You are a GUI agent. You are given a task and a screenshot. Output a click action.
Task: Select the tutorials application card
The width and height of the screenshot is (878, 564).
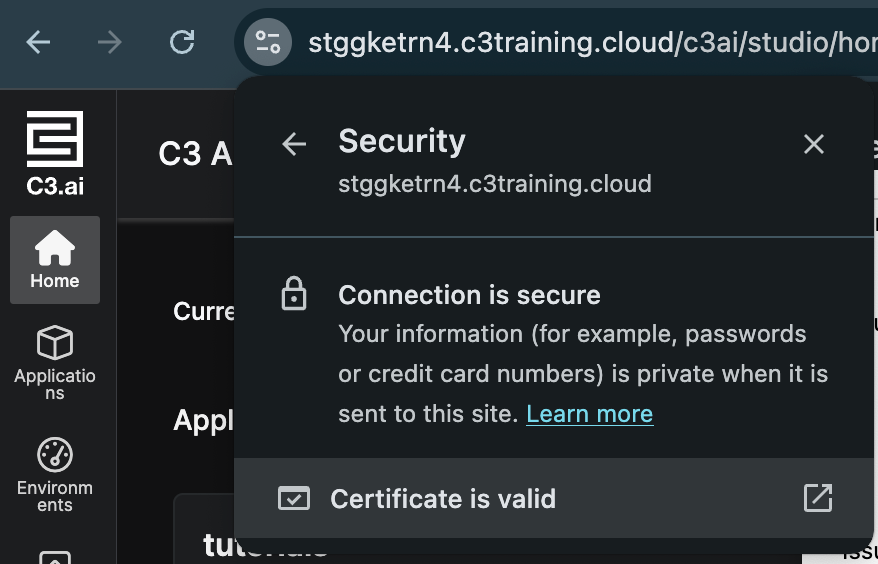point(205,545)
